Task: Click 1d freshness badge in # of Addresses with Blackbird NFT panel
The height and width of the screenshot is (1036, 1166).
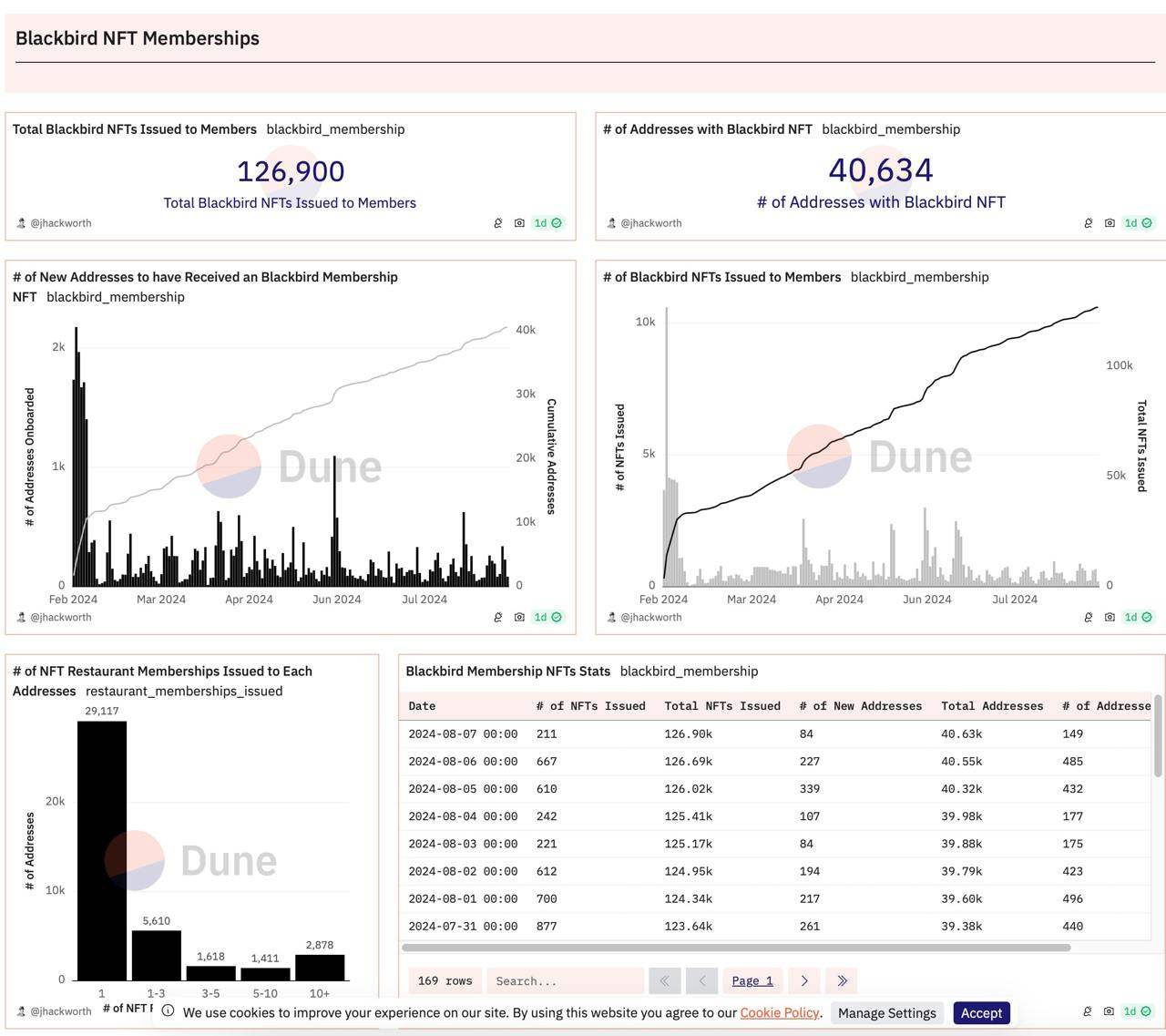Action: click(x=1138, y=222)
